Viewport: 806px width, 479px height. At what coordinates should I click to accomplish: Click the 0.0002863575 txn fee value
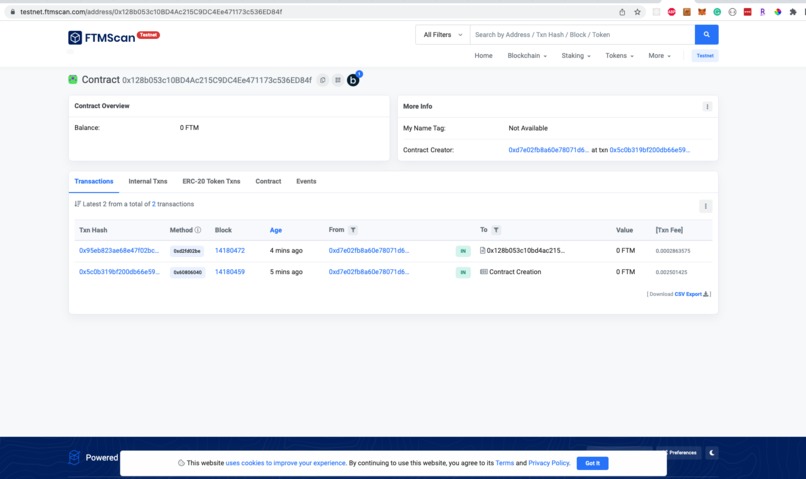673,251
